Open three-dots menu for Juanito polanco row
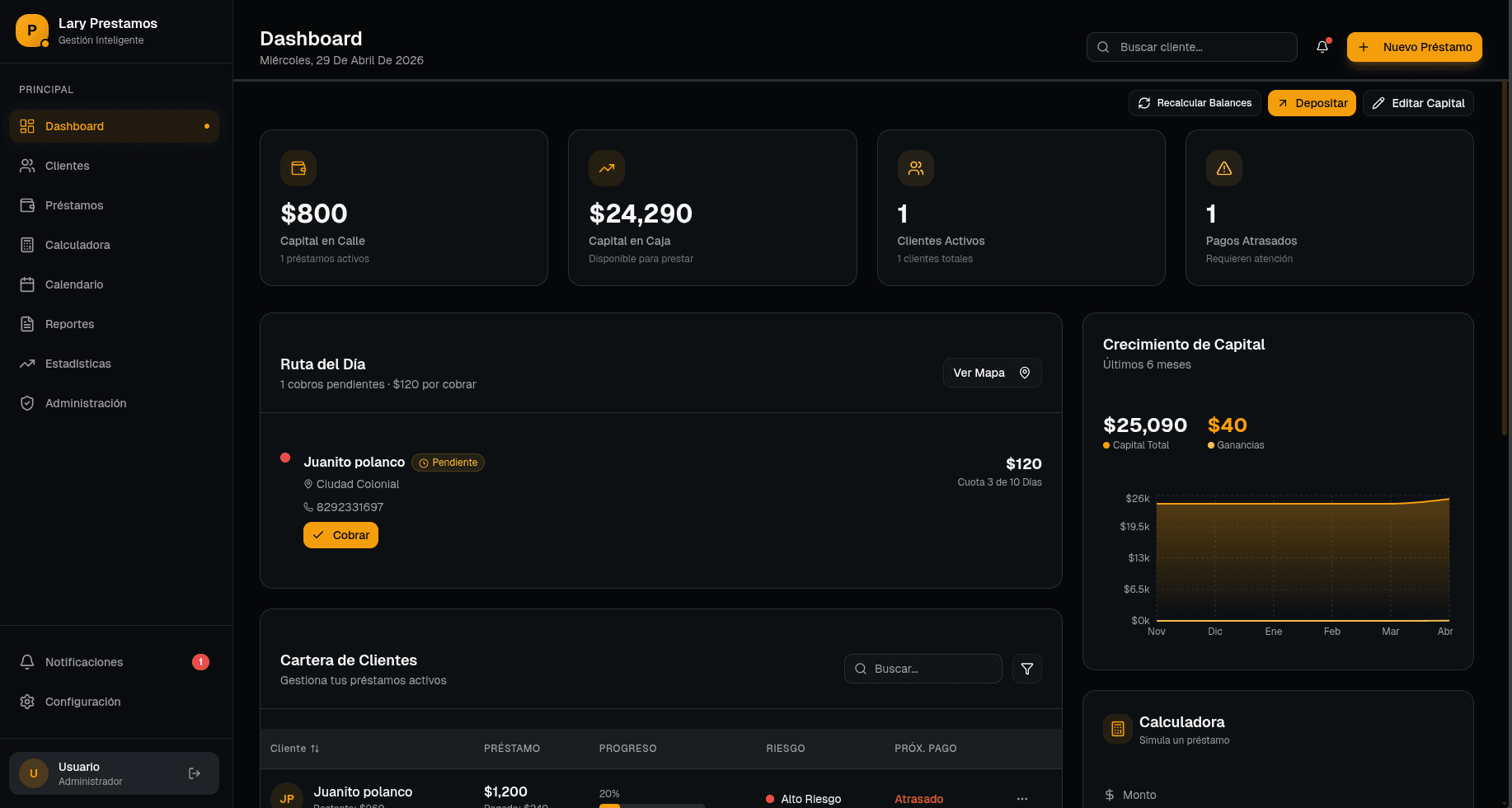Screen dimensions: 1512x808 (x=1021, y=798)
